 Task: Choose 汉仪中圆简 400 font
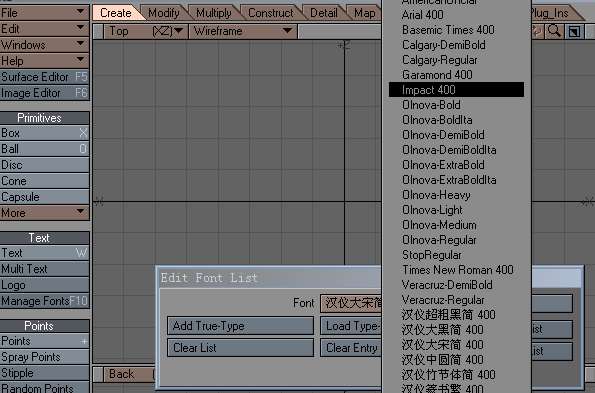[x=456, y=359]
